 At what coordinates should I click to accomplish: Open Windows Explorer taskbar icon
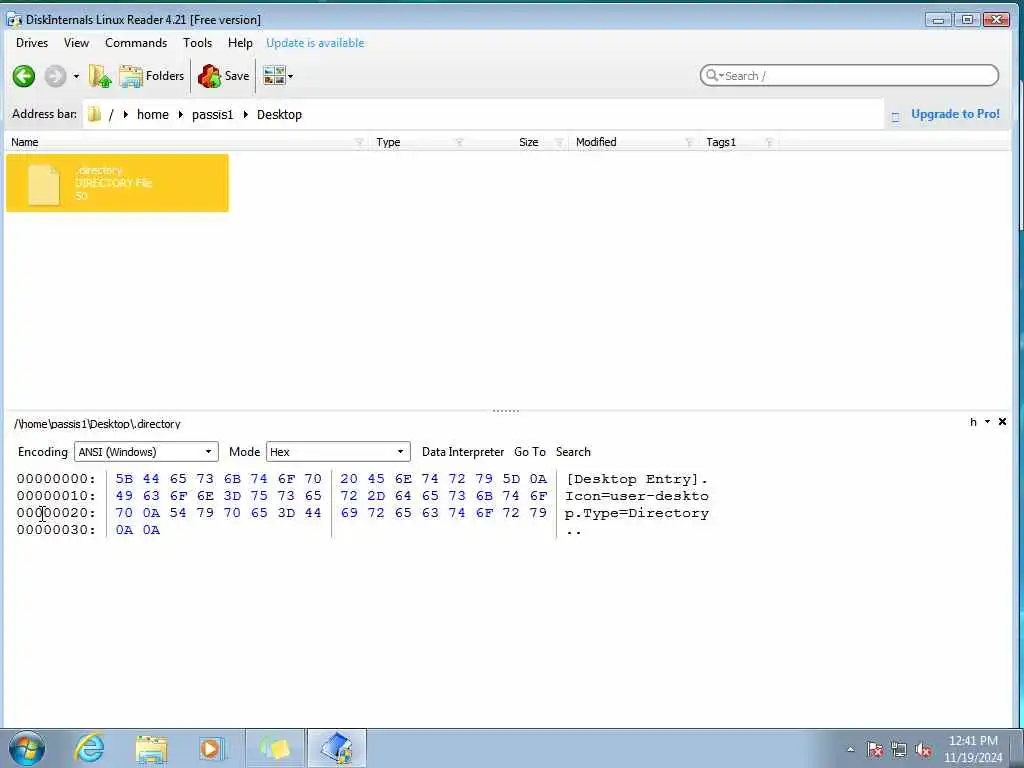coord(152,749)
